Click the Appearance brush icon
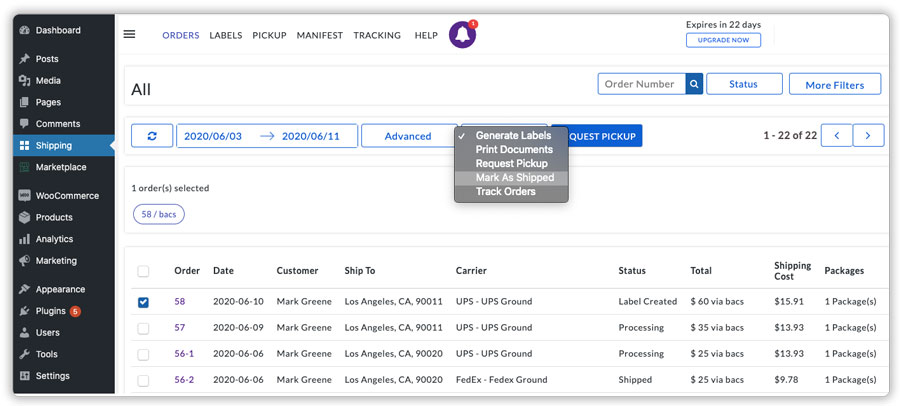900x406 pixels. pyautogui.click(x=24, y=289)
